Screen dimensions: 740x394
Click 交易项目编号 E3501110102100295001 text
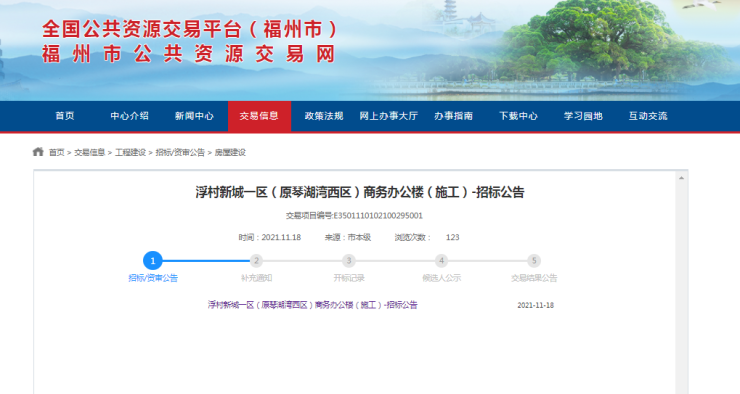pos(354,216)
